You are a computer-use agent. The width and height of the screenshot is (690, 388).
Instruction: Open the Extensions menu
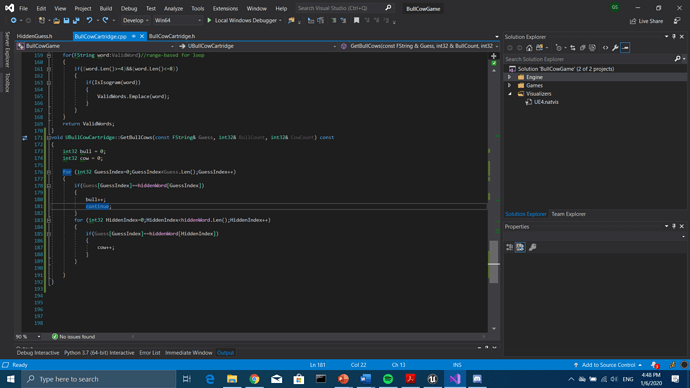[225, 8]
